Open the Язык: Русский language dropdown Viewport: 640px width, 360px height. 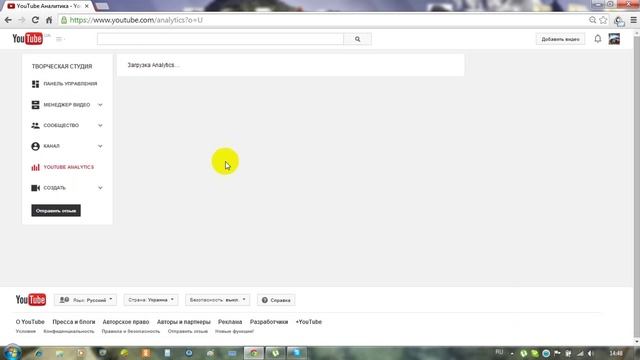(x=85, y=300)
